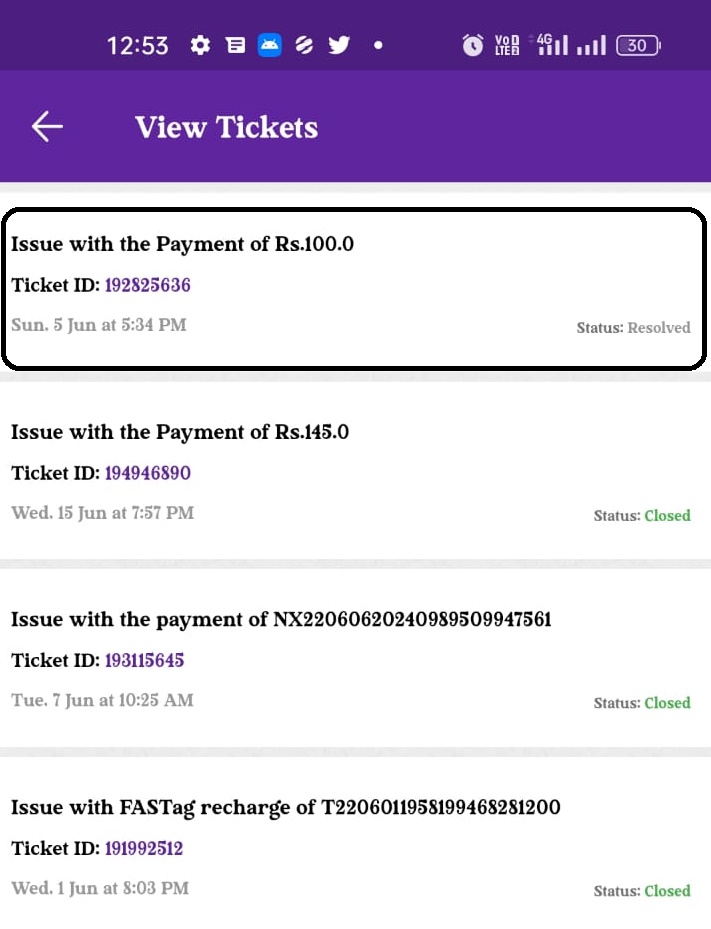
Task: Tap the 4G signal strength icon
Action: point(552,44)
